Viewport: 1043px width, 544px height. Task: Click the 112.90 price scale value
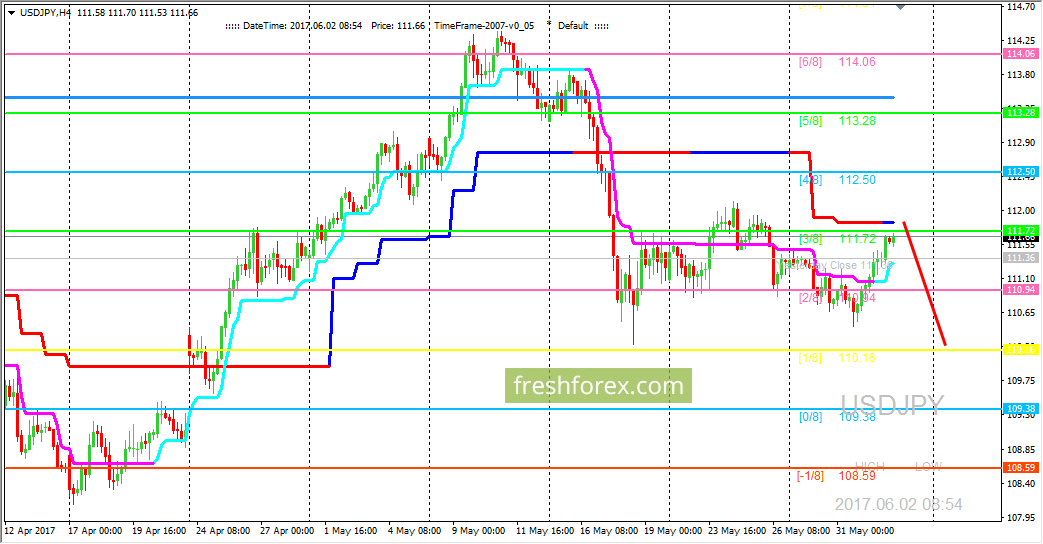[1021, 143]
